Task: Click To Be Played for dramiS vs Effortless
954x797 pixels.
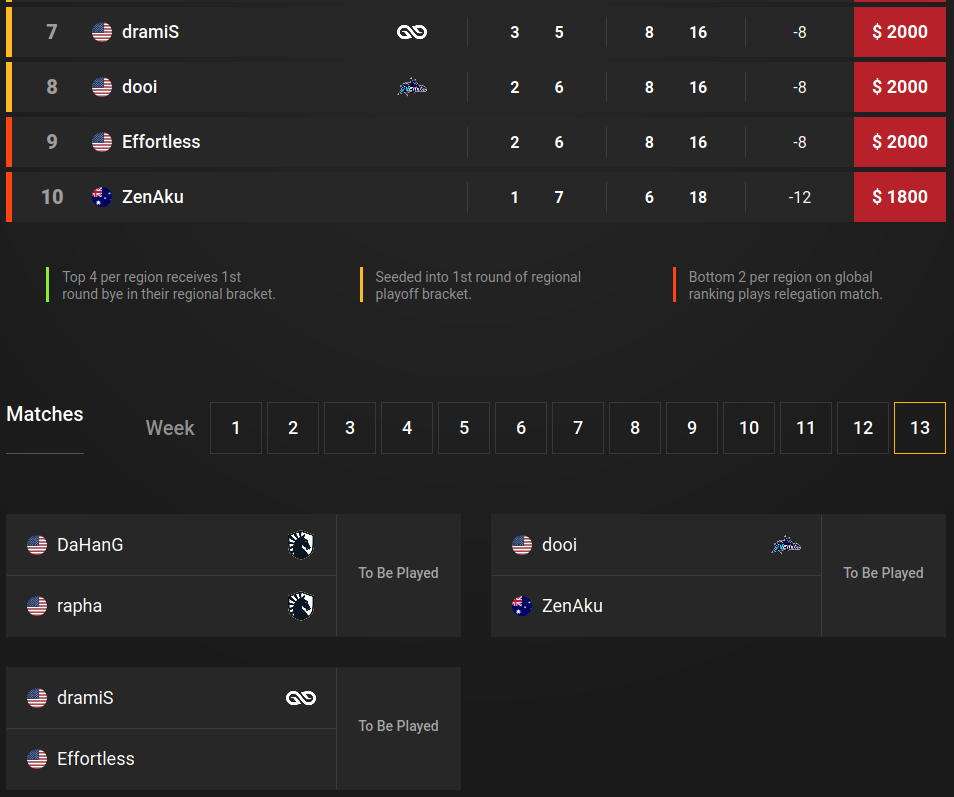Action: [399, 726]
